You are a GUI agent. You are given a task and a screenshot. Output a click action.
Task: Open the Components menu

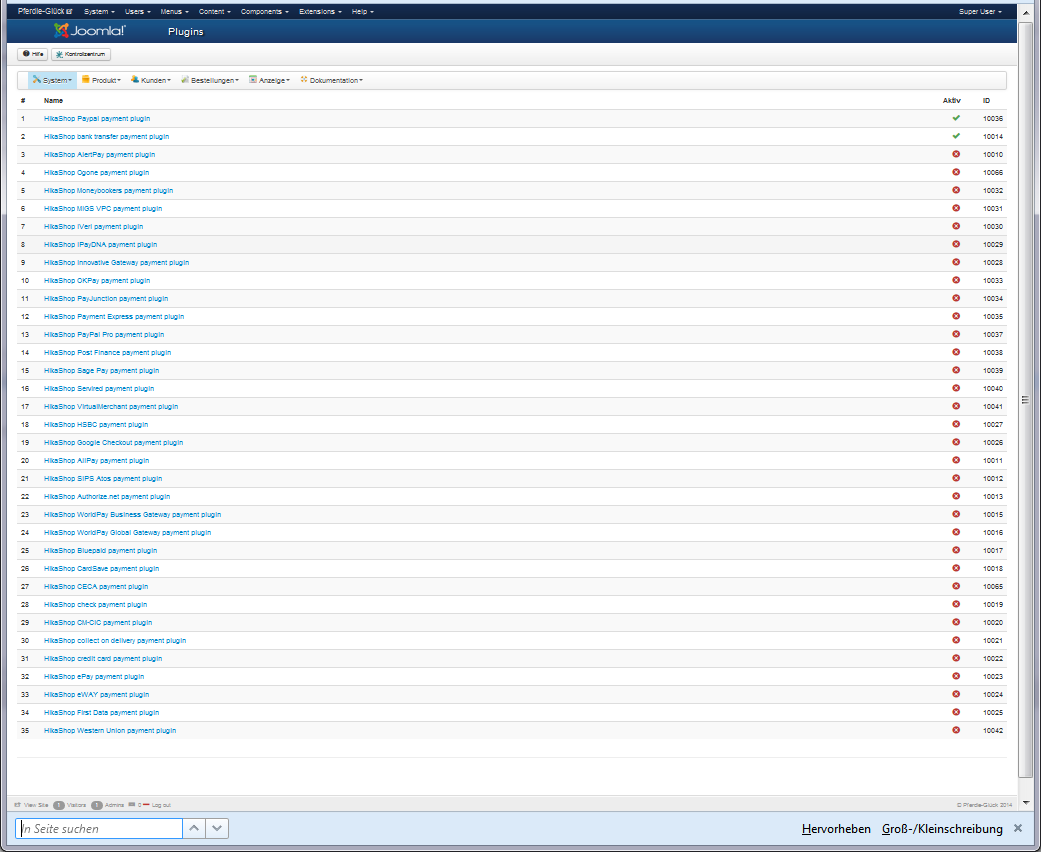264,12
